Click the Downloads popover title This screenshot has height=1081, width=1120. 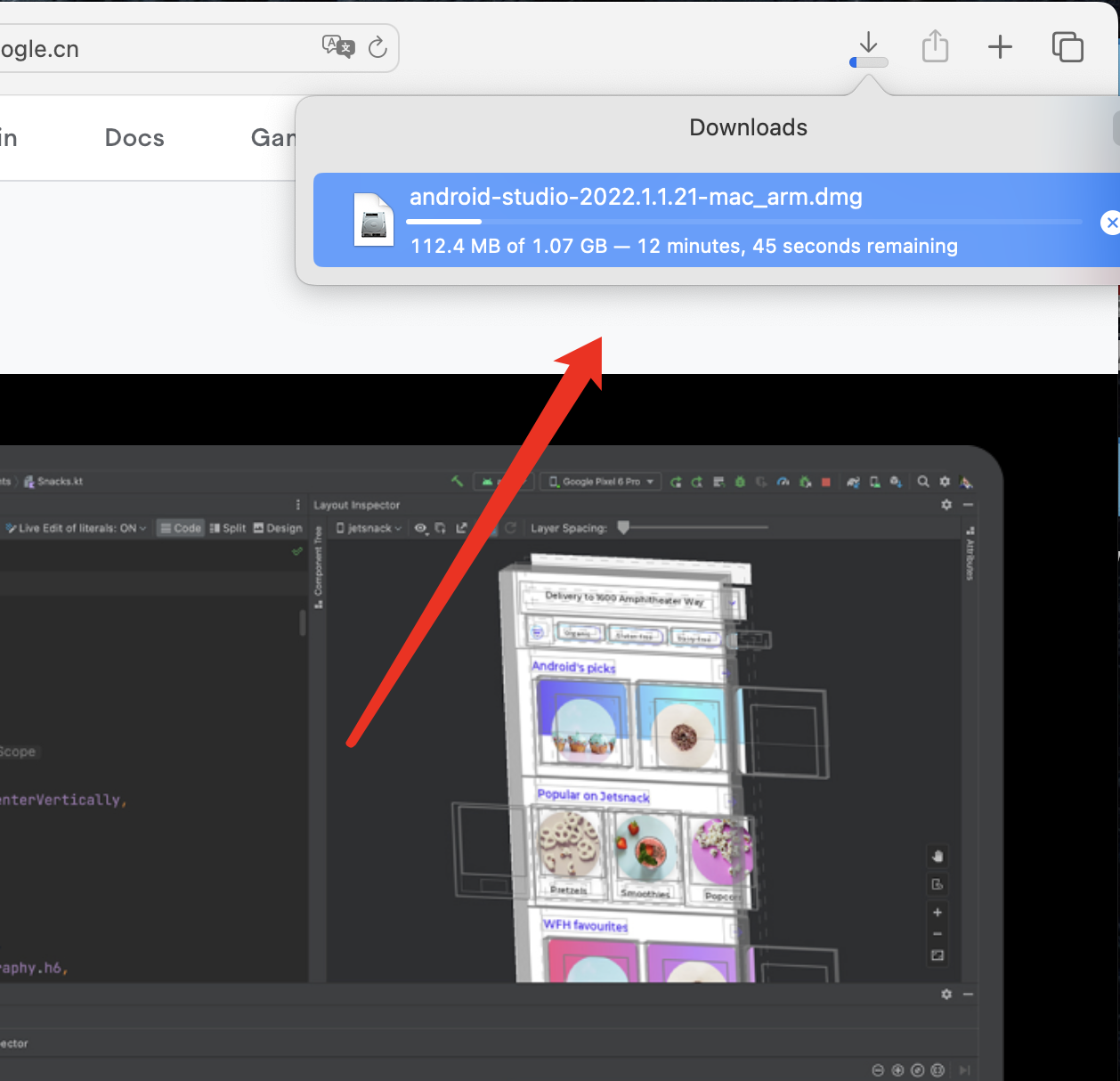coord(748,127)
